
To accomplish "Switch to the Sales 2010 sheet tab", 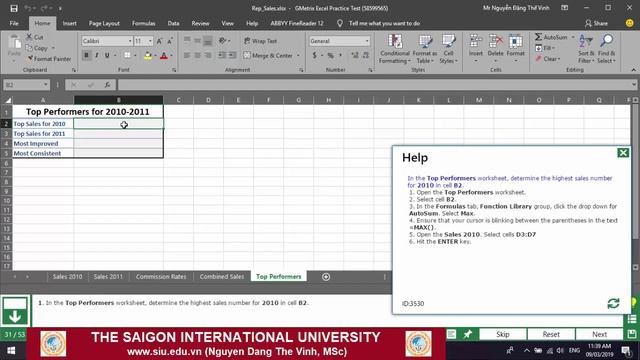I will 67,276.
